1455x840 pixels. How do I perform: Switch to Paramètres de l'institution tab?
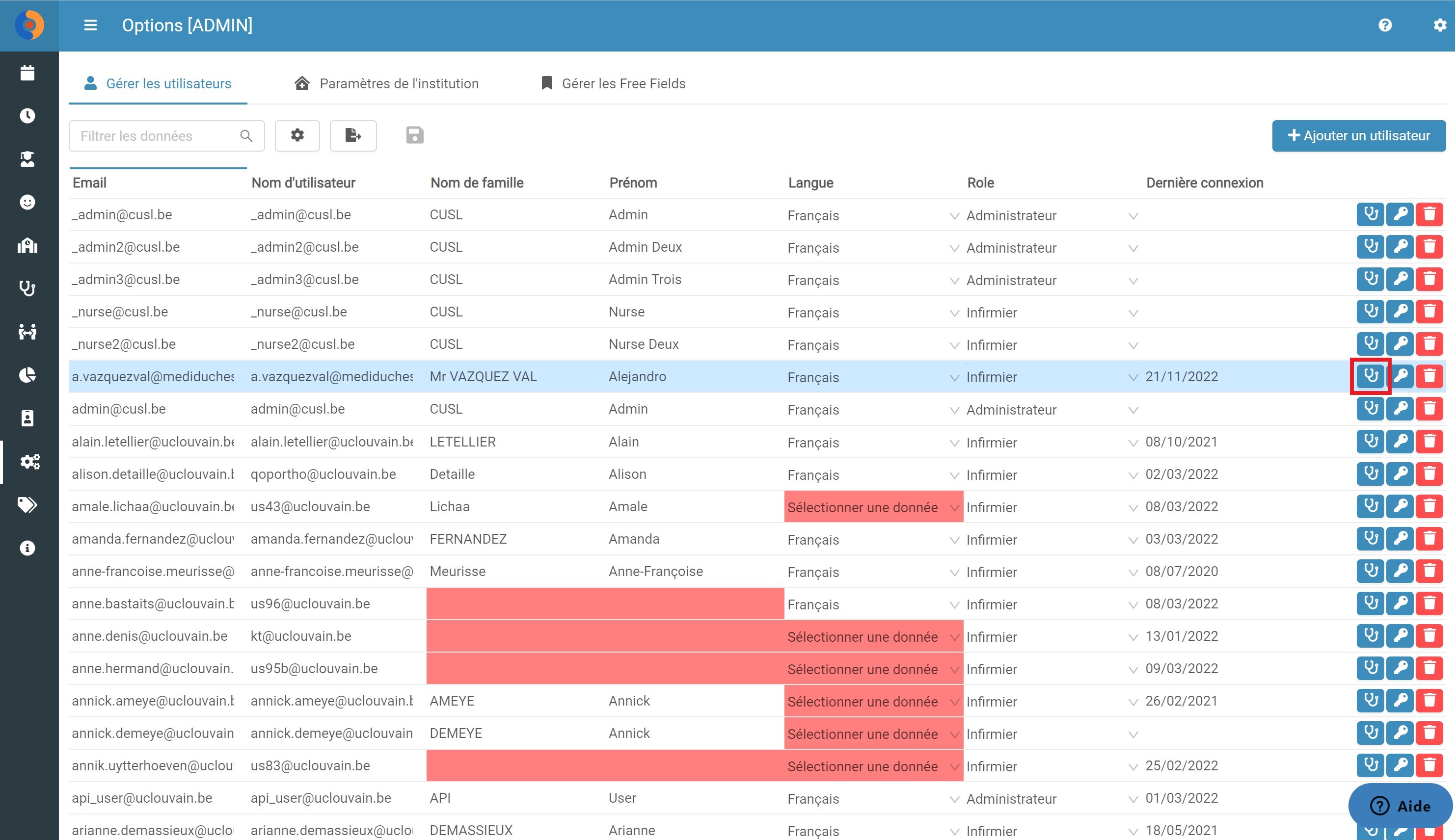387,83
